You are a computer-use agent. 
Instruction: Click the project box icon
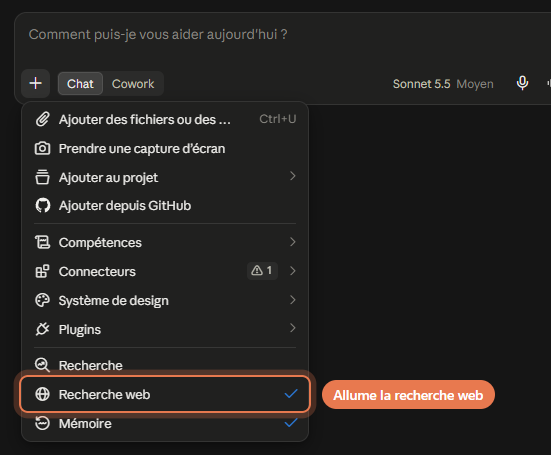pyautogui.click(x=43, y=177)
